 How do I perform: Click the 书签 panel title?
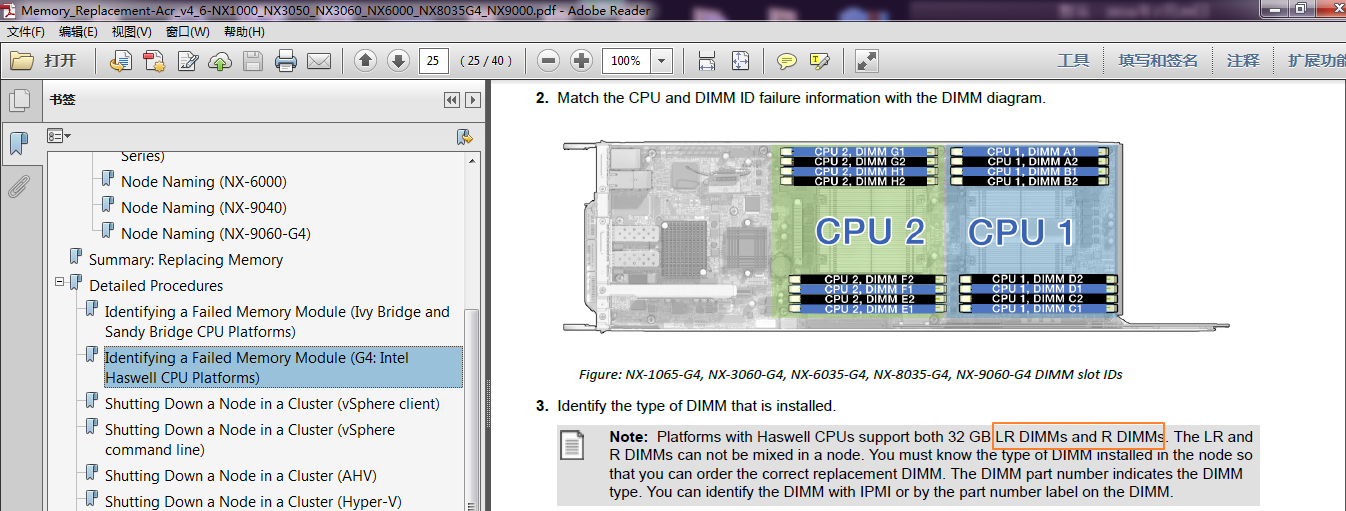point(62,100)
